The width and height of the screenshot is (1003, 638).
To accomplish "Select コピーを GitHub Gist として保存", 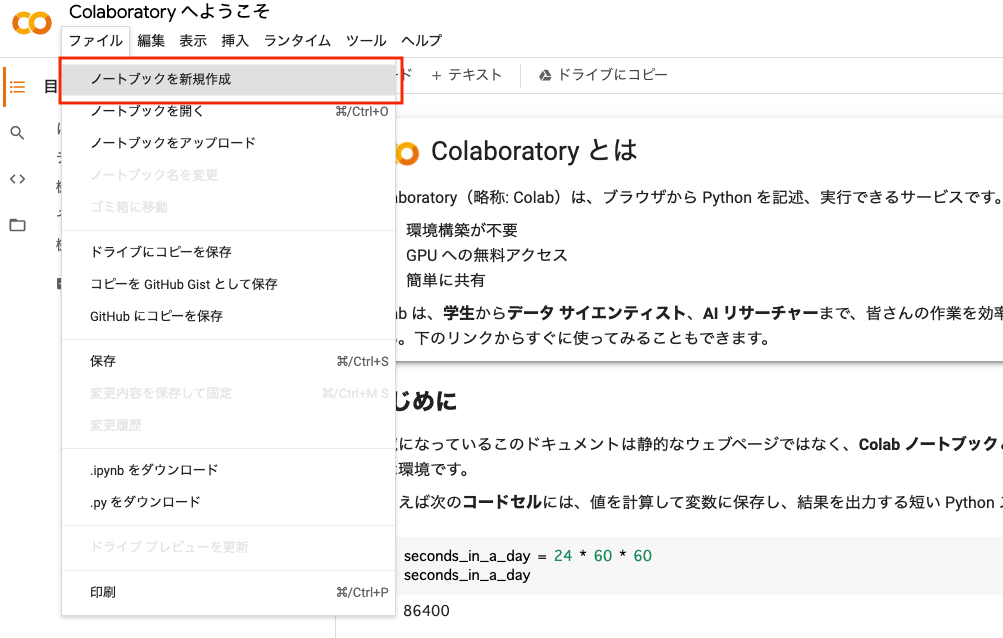I will pyautogui.click(x=228, y=284).
